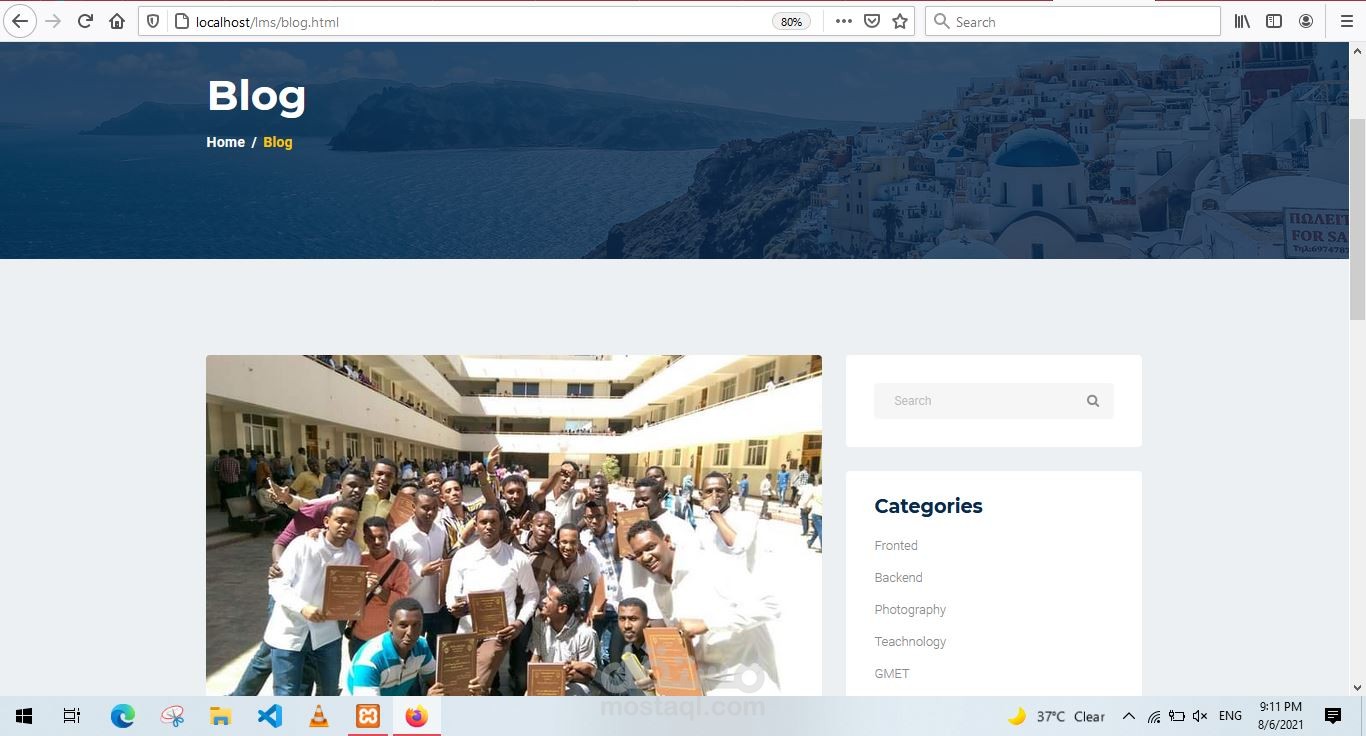Click the 80% zoom indicator

coord(790,21)
